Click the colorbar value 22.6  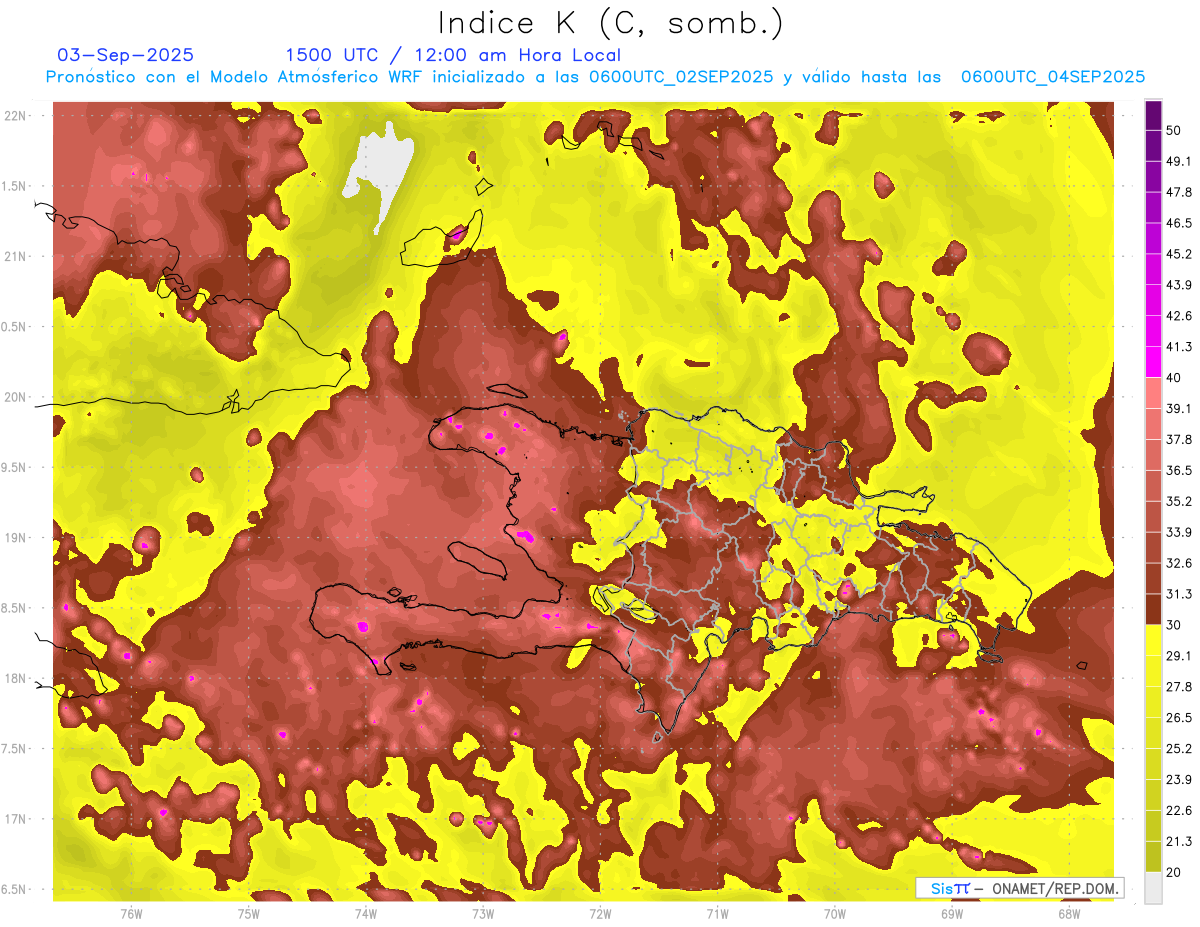(1179, 810)
